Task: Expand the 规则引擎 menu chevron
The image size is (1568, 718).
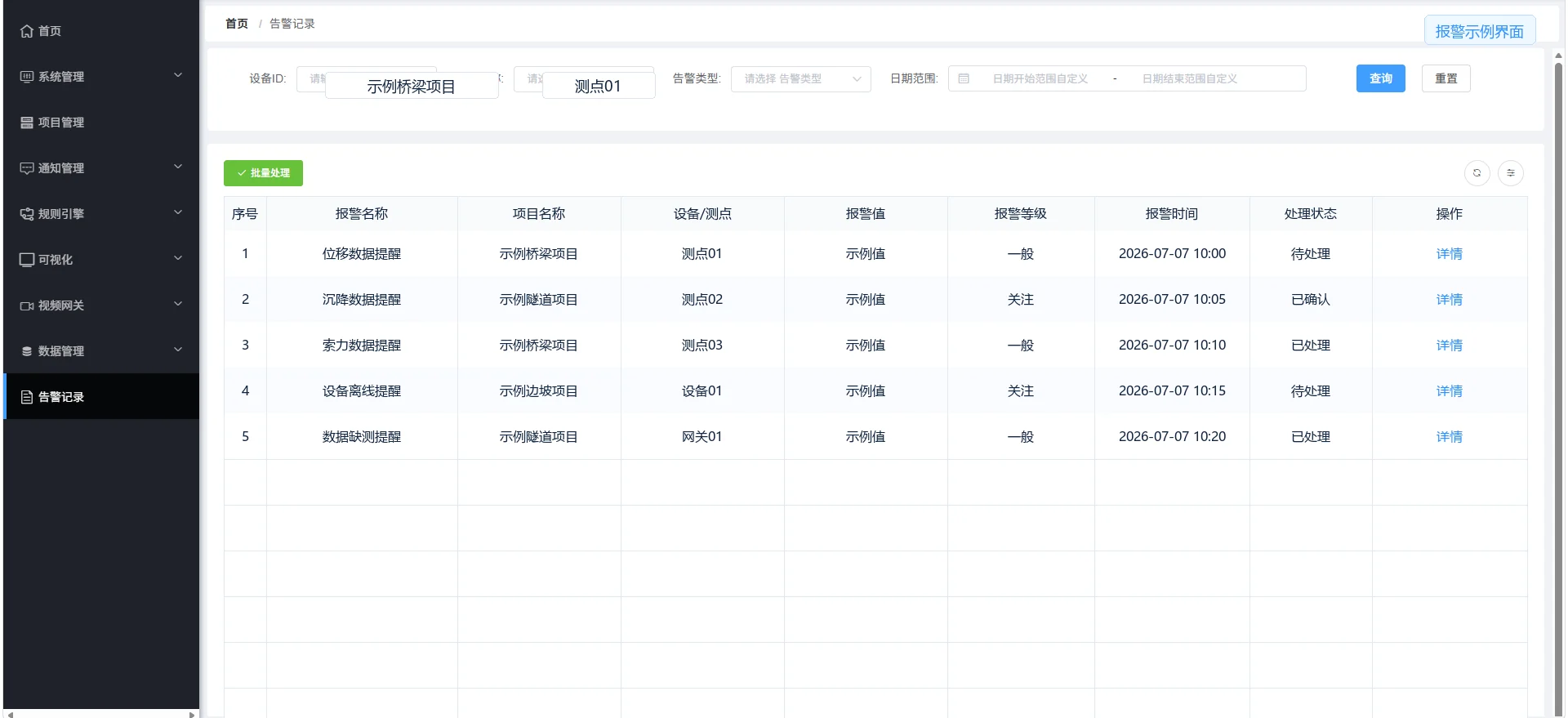Action: tap(178, 212)
